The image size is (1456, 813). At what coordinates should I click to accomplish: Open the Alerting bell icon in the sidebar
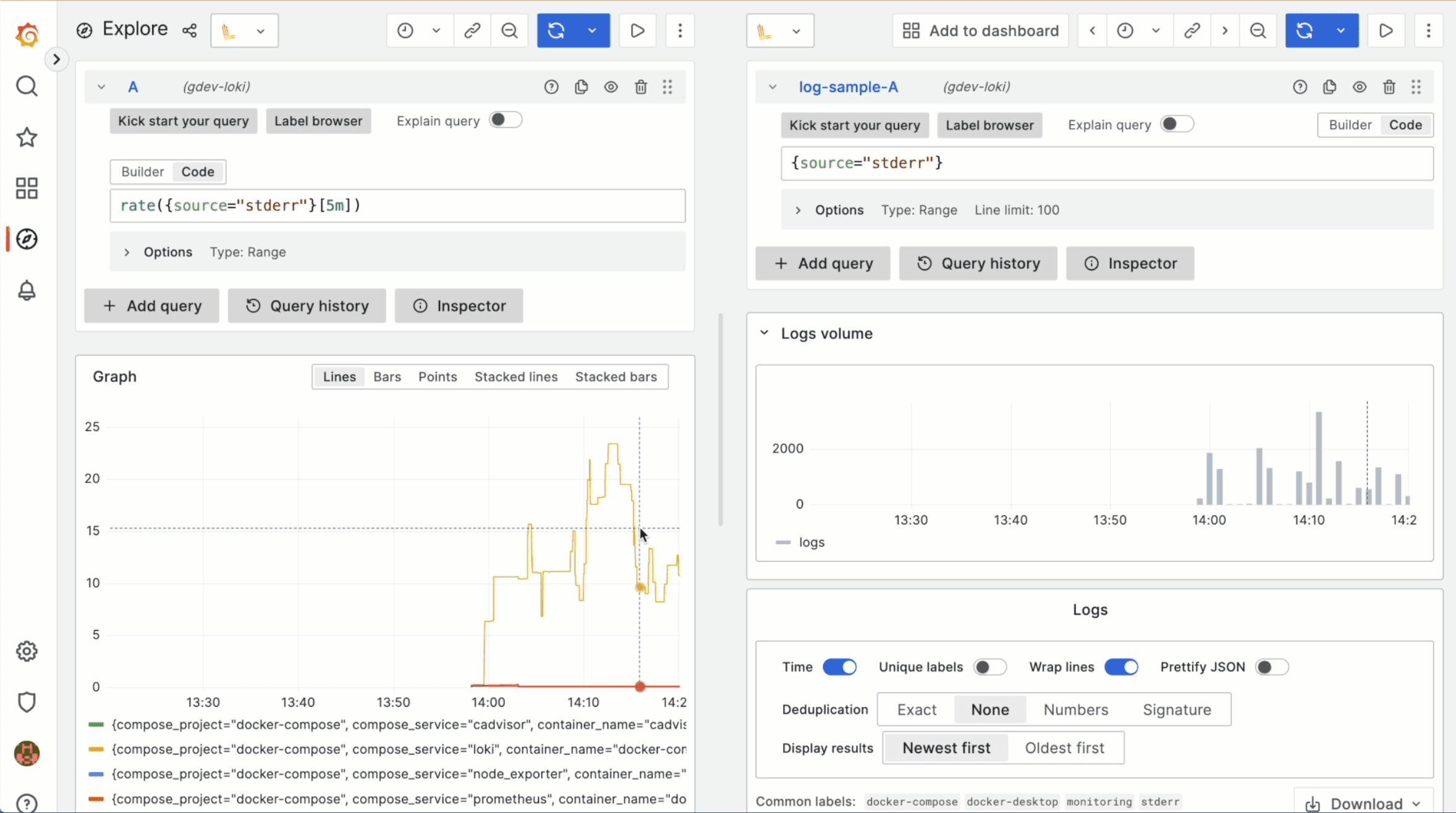(26, 290)
